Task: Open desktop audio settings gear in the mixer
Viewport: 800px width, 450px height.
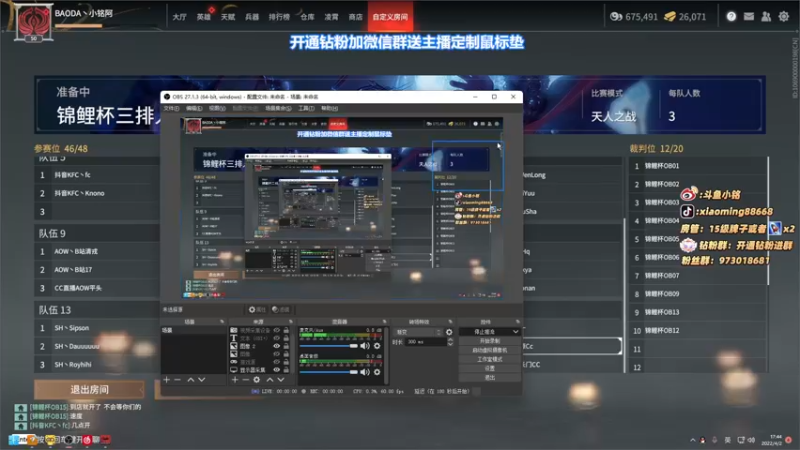Action: click(x=377, y=372)
